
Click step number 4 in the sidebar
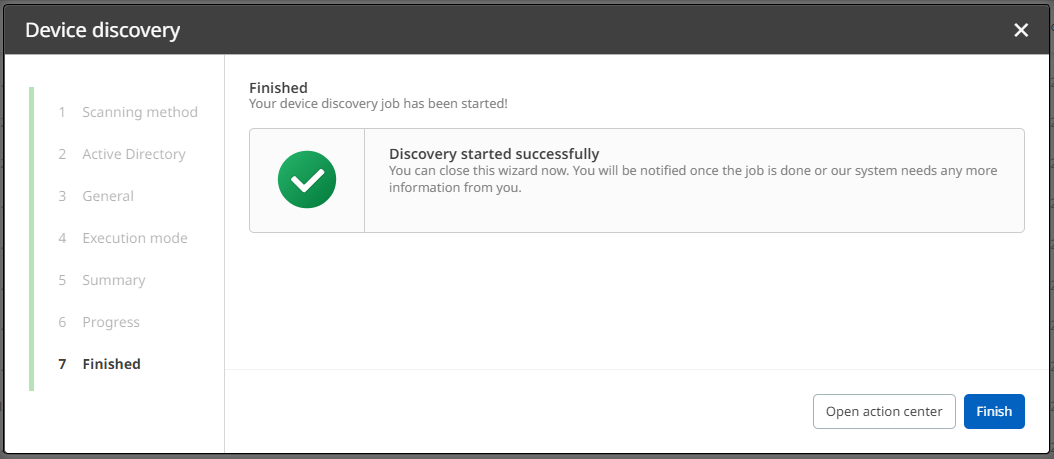62,238
